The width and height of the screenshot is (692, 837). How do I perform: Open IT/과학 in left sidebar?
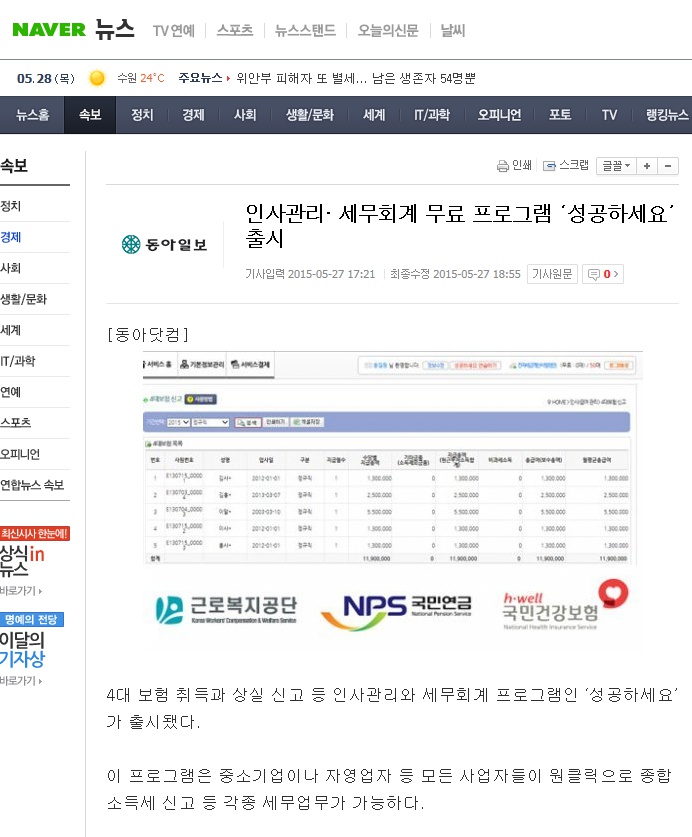click(18, 361)
